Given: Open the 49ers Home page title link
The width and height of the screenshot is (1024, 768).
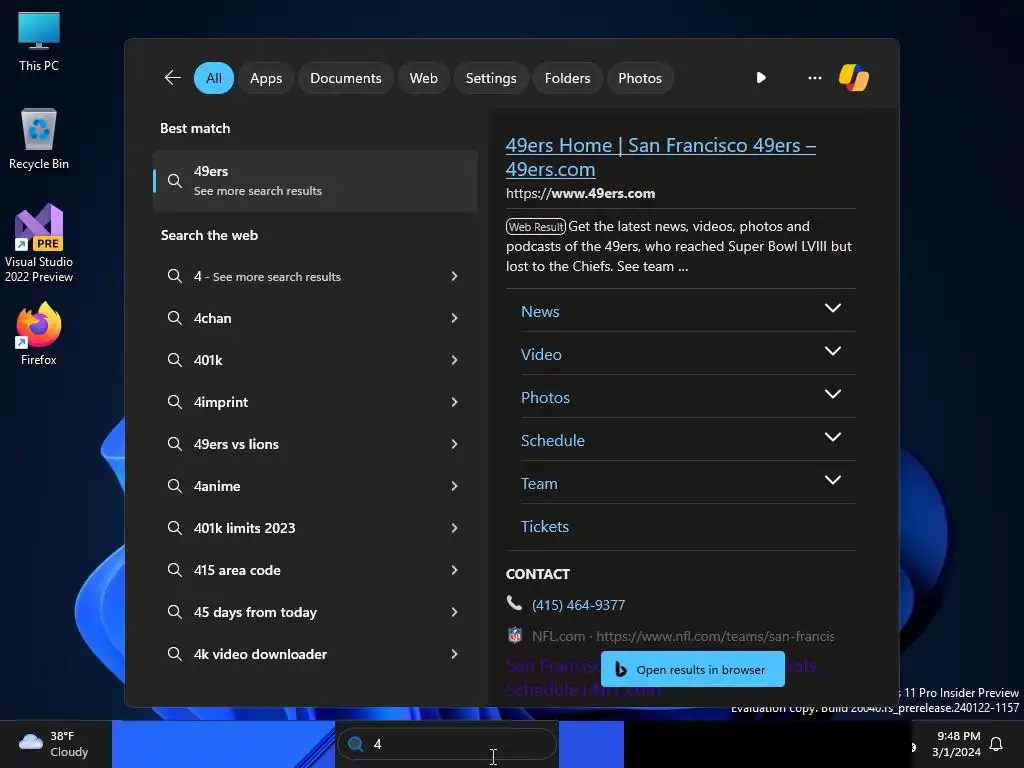Looking at the screenshot, I should [x=660, y=157].
